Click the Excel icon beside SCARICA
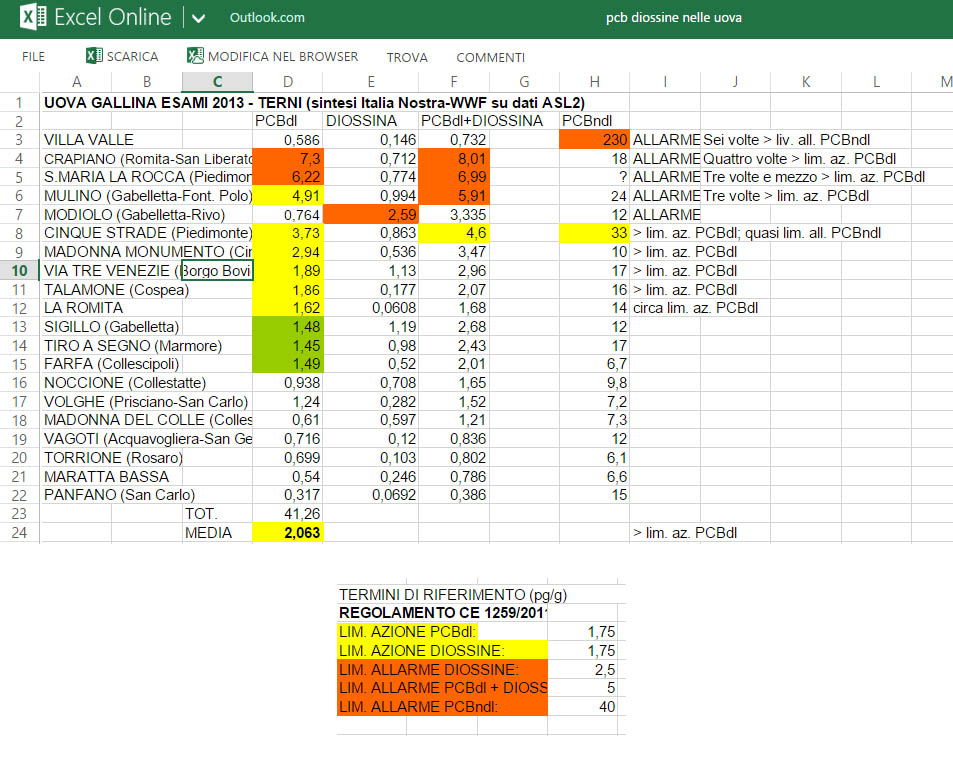953x766 pixels. (x=94, y=56)
